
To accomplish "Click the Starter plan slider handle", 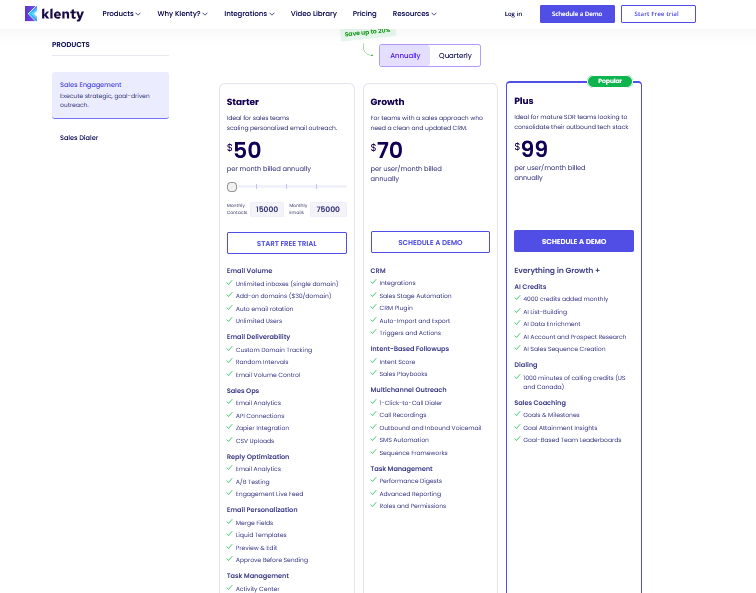I will click(x=232, y=187).
